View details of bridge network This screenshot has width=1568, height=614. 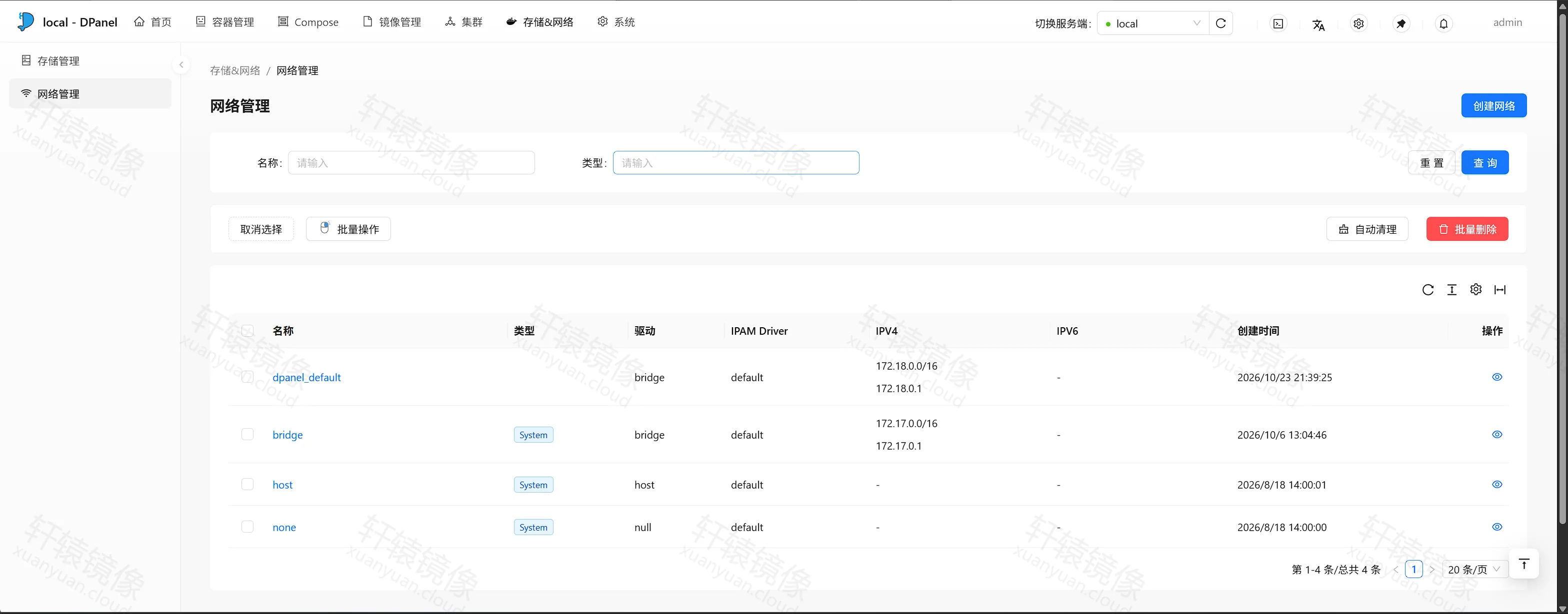pos(1497,434)
